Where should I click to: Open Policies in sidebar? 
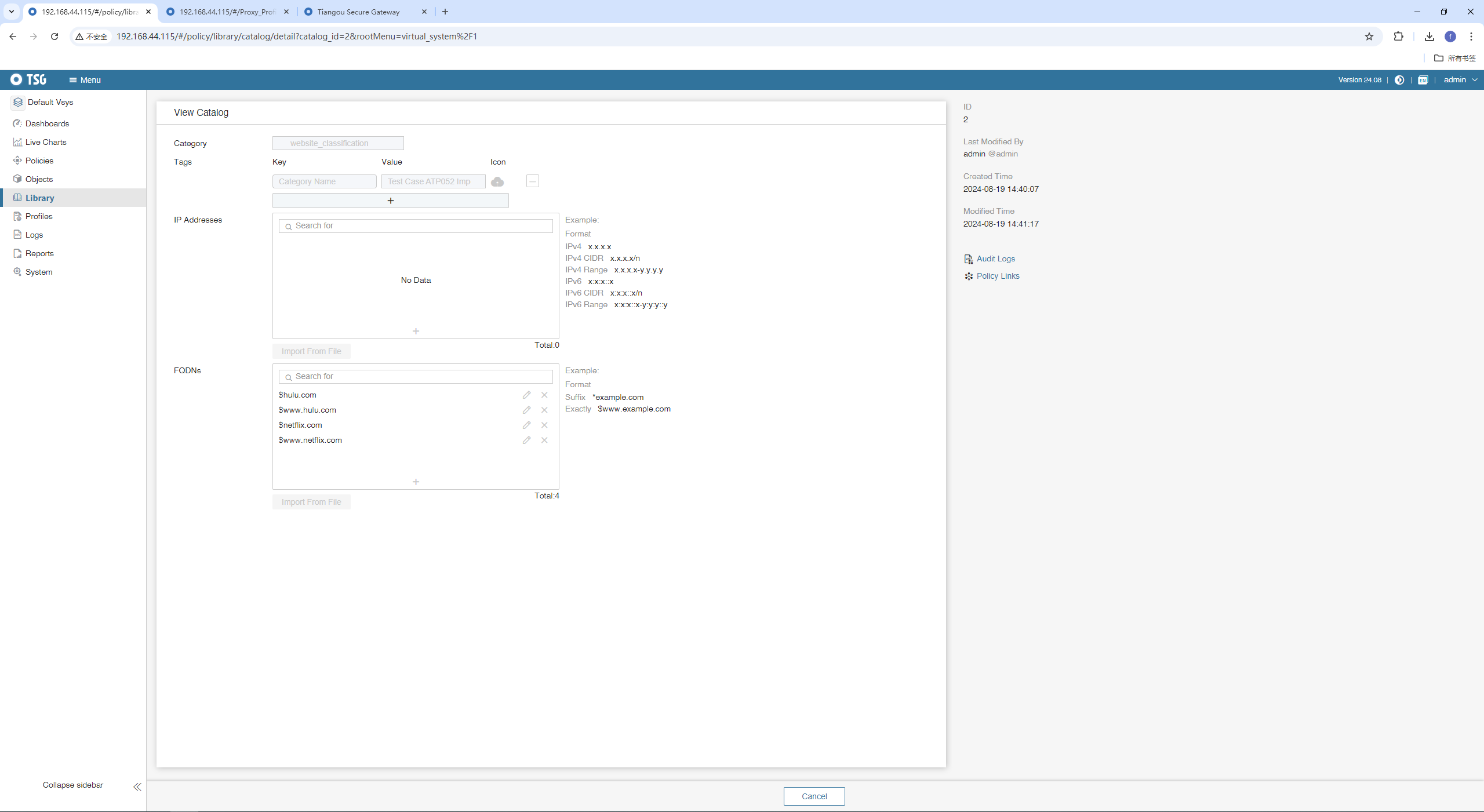click(x=39, y=161)
